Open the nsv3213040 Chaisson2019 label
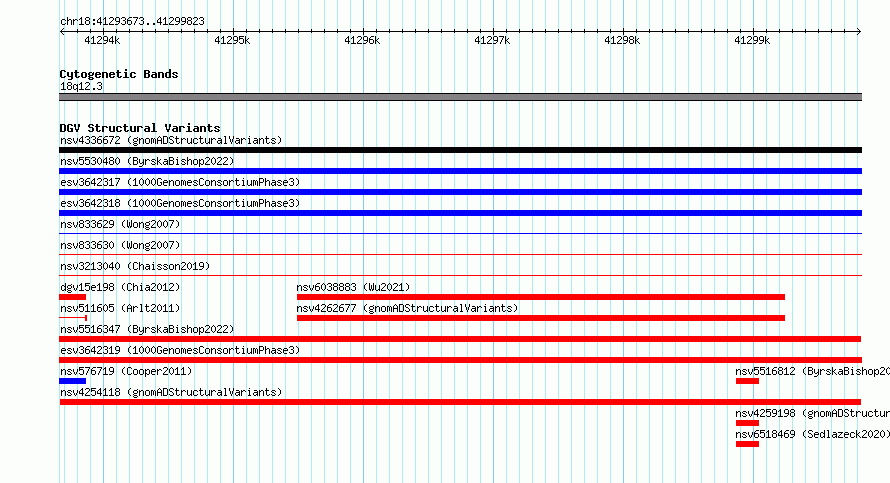Screen dimensions: 890x483 (135, 266)
